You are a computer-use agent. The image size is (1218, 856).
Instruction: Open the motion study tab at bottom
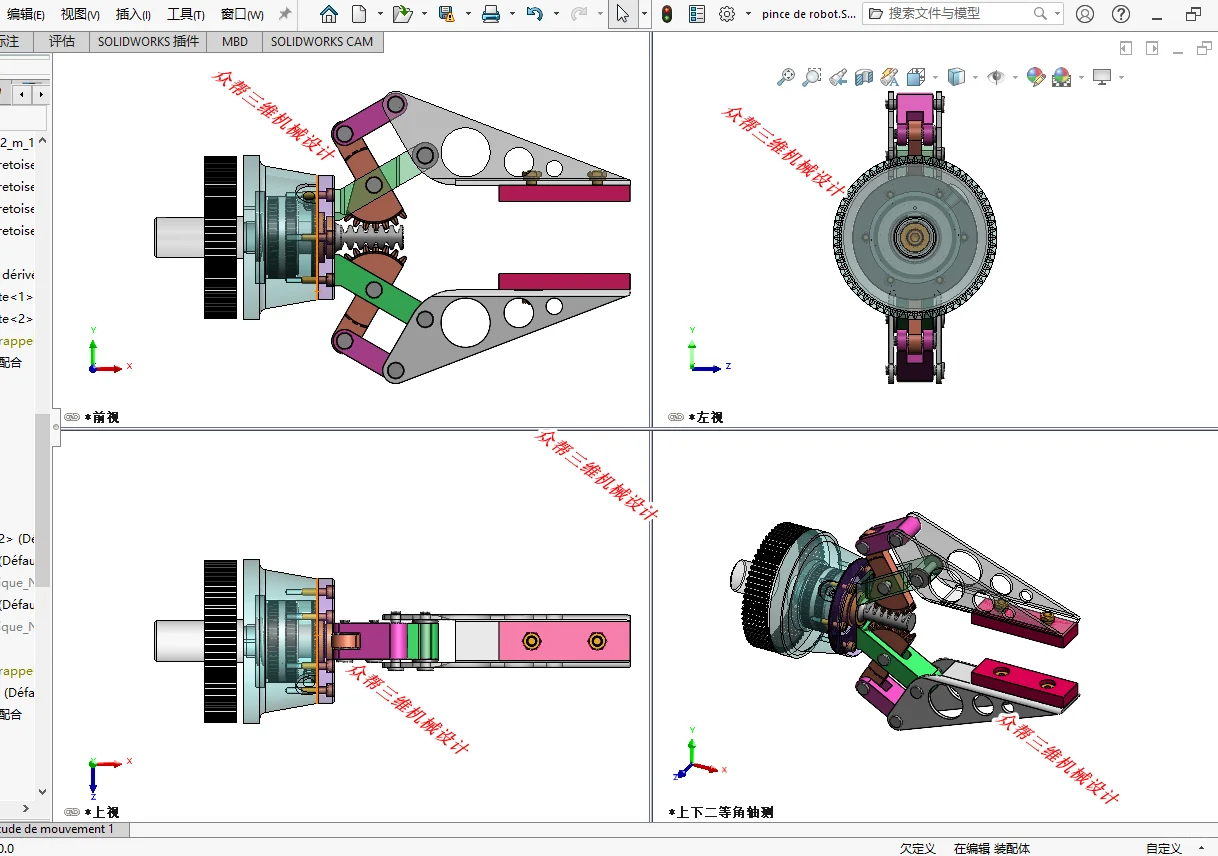64,829
